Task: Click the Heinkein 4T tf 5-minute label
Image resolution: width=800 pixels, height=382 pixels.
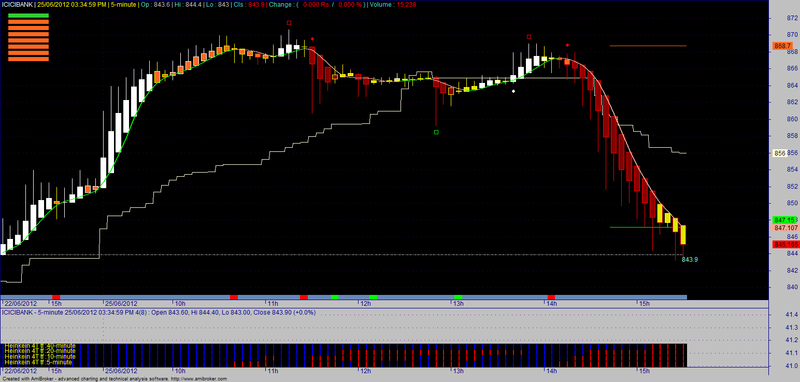Action: pyautogui.click(x=38, y=362)
